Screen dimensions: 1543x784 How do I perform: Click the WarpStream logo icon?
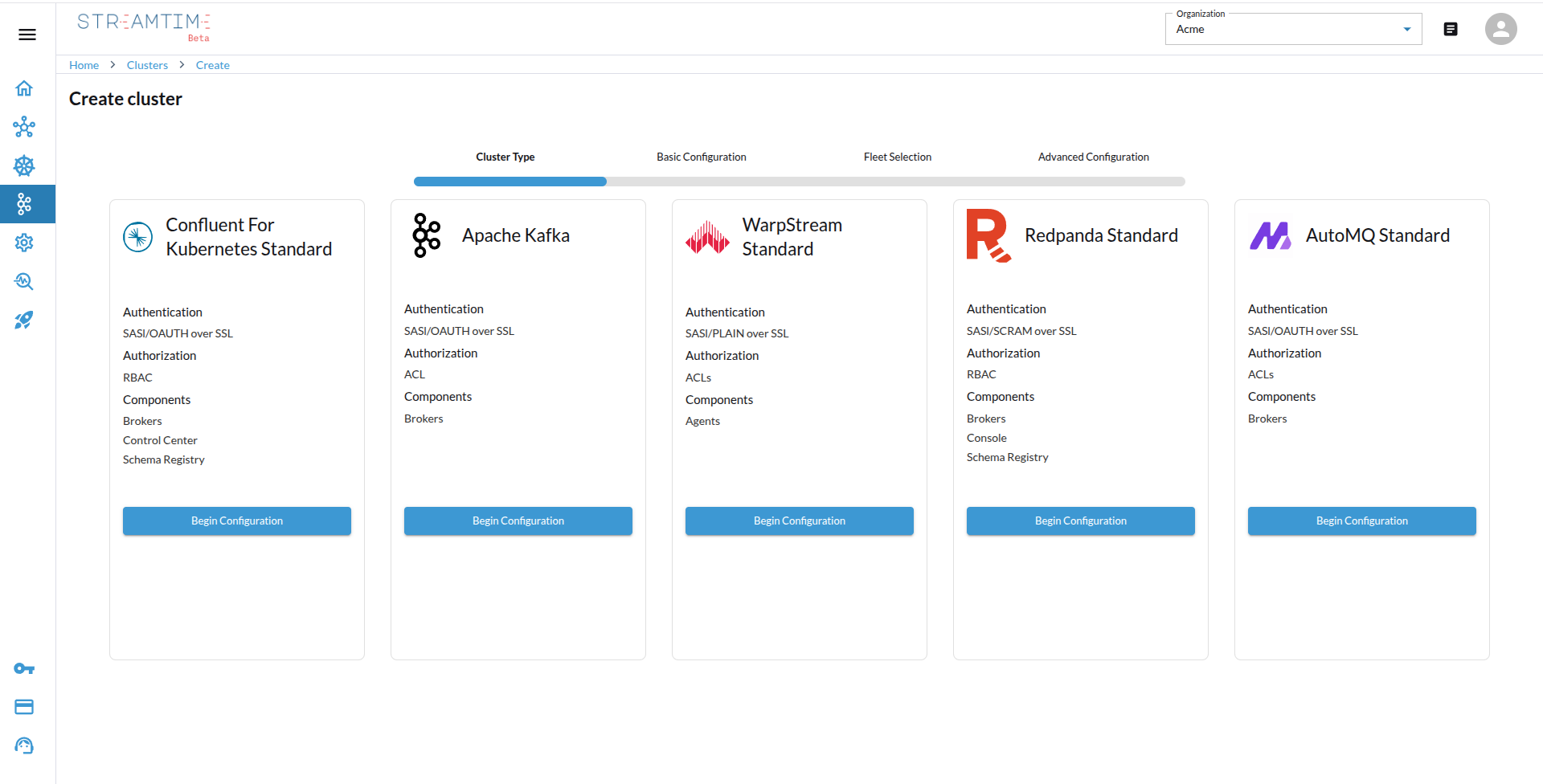707,237
